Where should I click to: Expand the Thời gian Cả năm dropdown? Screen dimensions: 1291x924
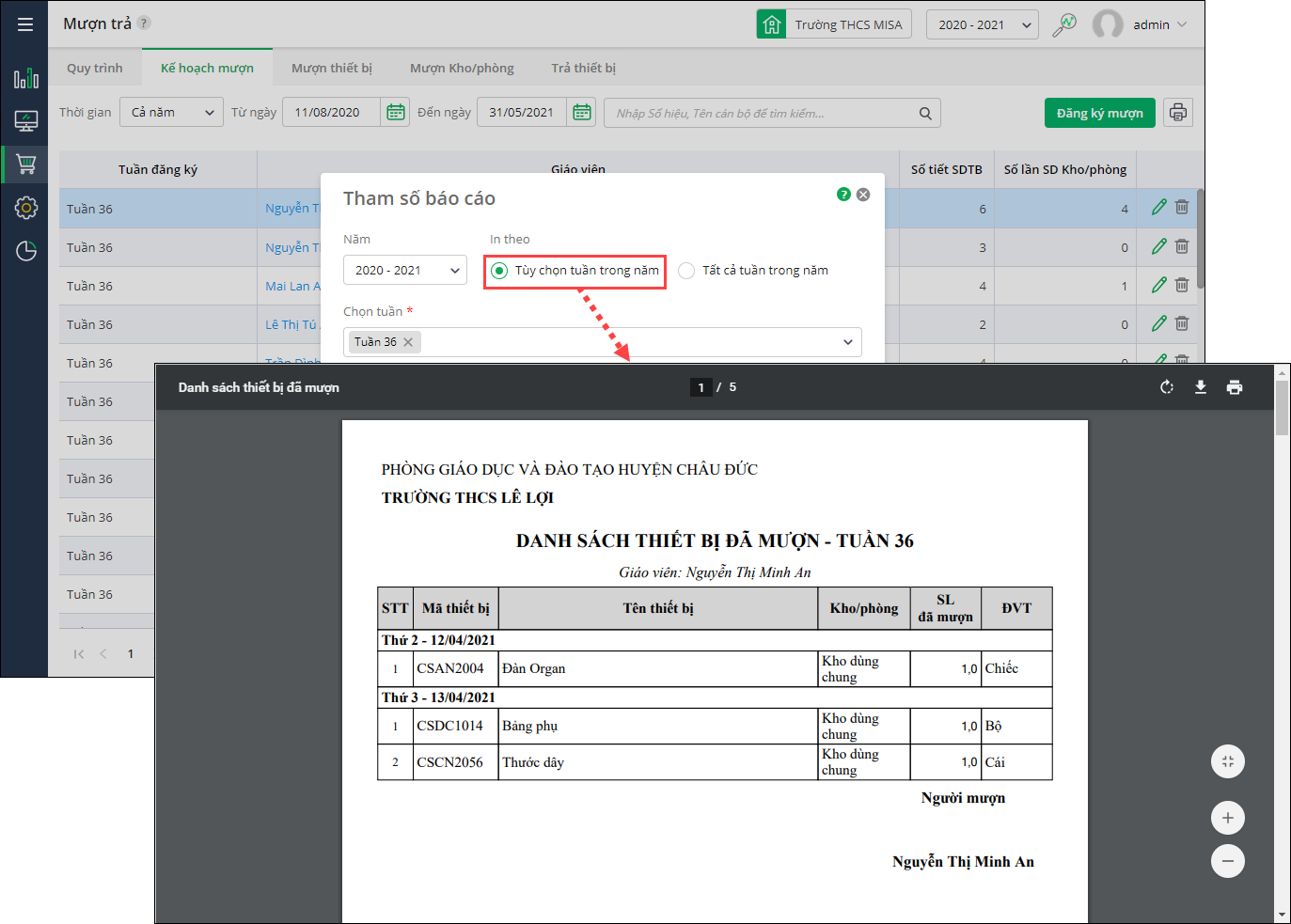point(171,113)
